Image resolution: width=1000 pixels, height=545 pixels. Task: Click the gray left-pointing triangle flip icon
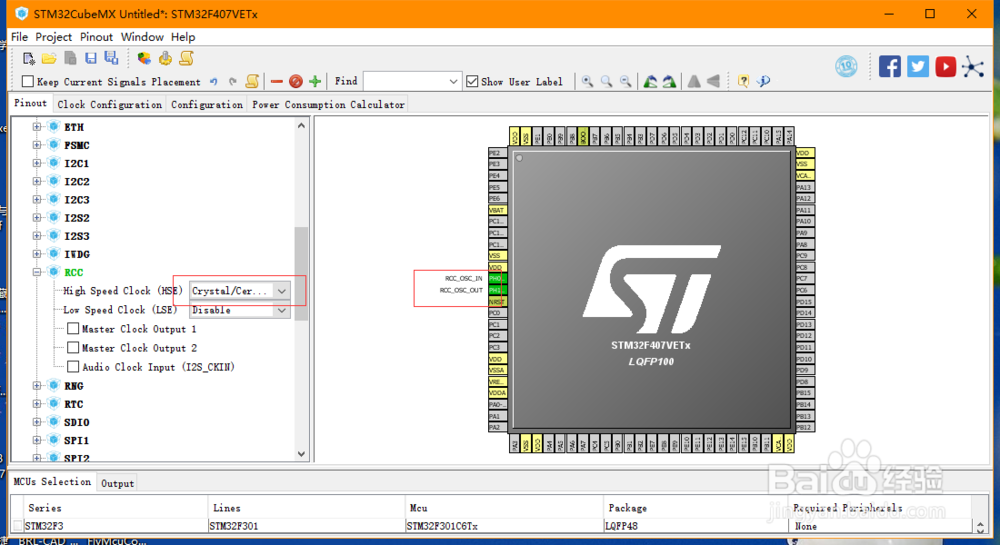click(x=714, y=82)
